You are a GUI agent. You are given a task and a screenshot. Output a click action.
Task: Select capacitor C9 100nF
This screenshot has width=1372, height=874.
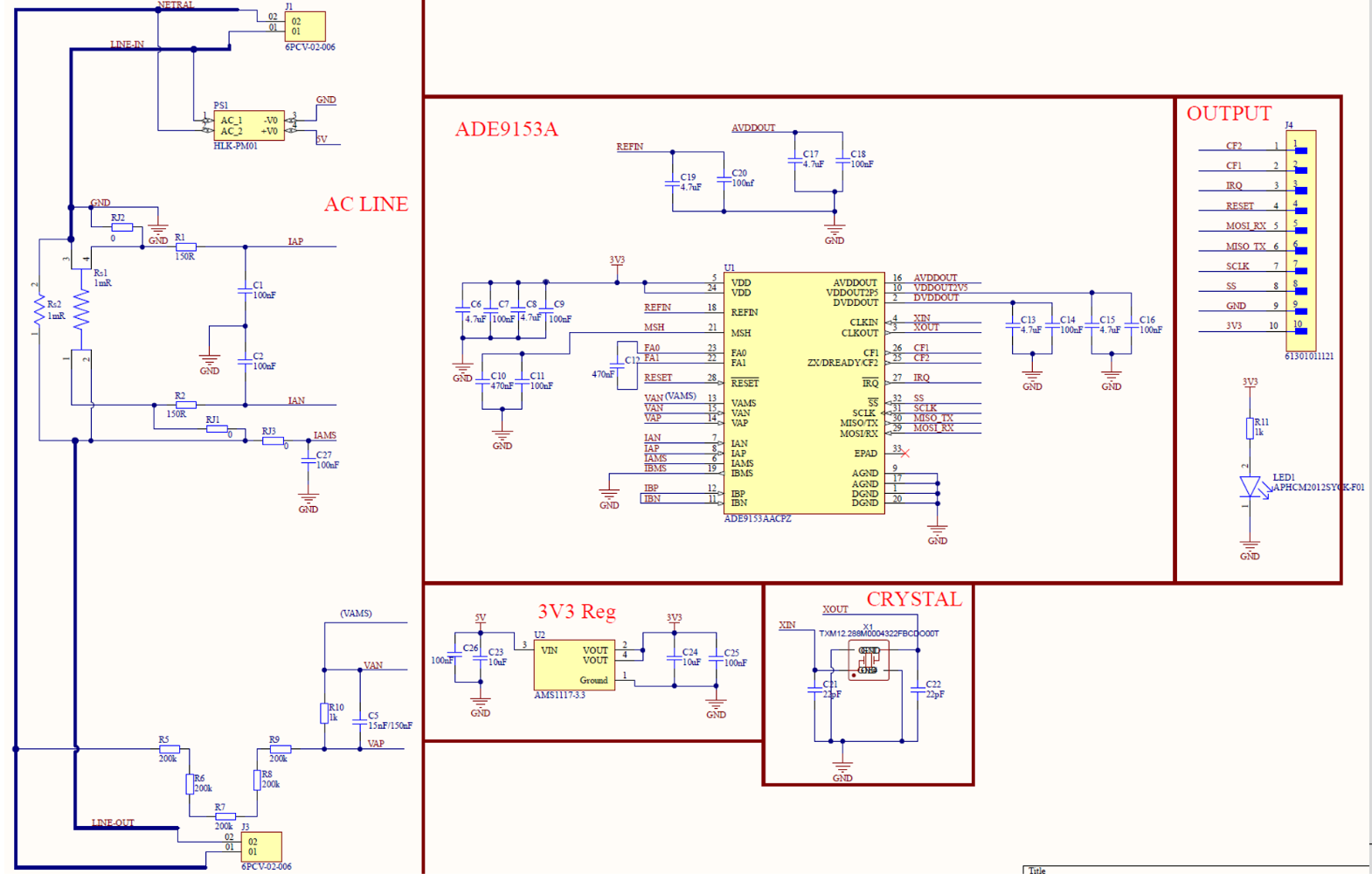click(x=545, y=309)
